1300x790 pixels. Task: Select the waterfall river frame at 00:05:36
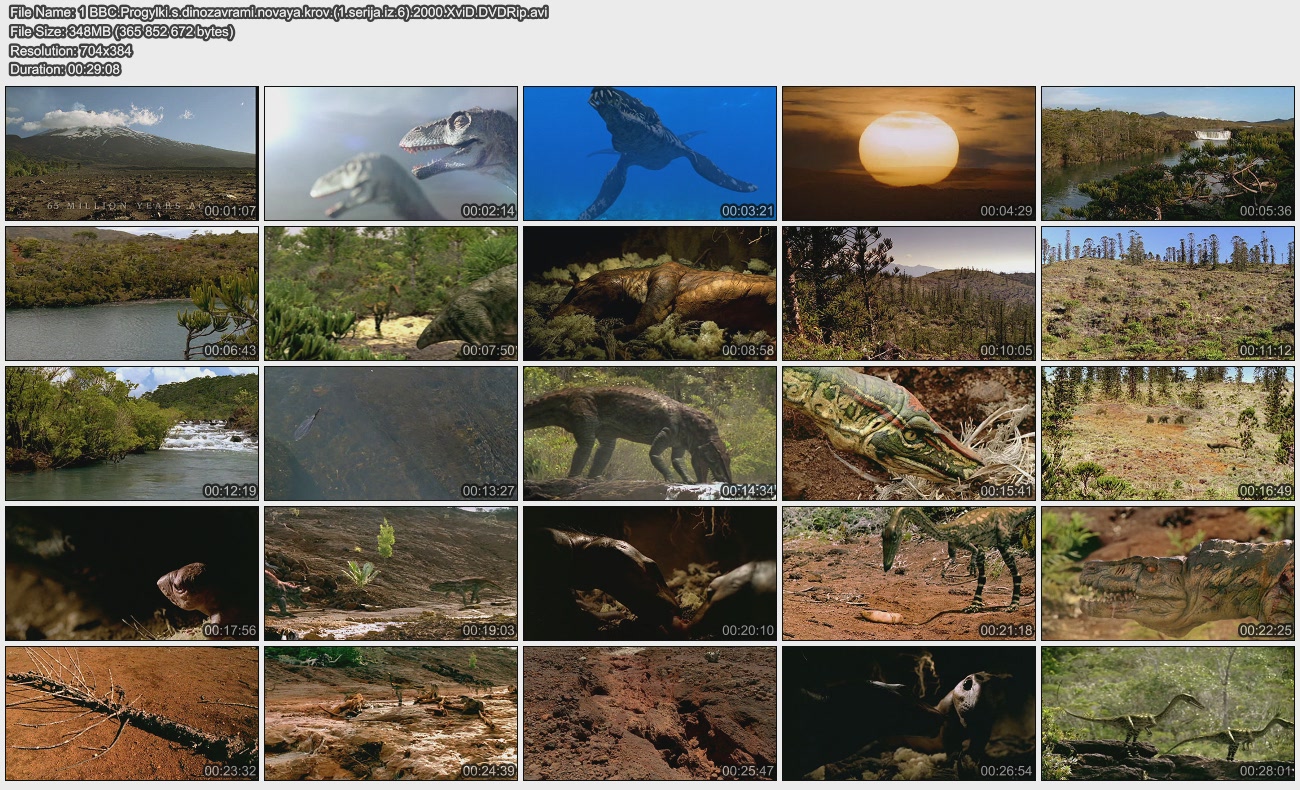[x=1167, y=153]
